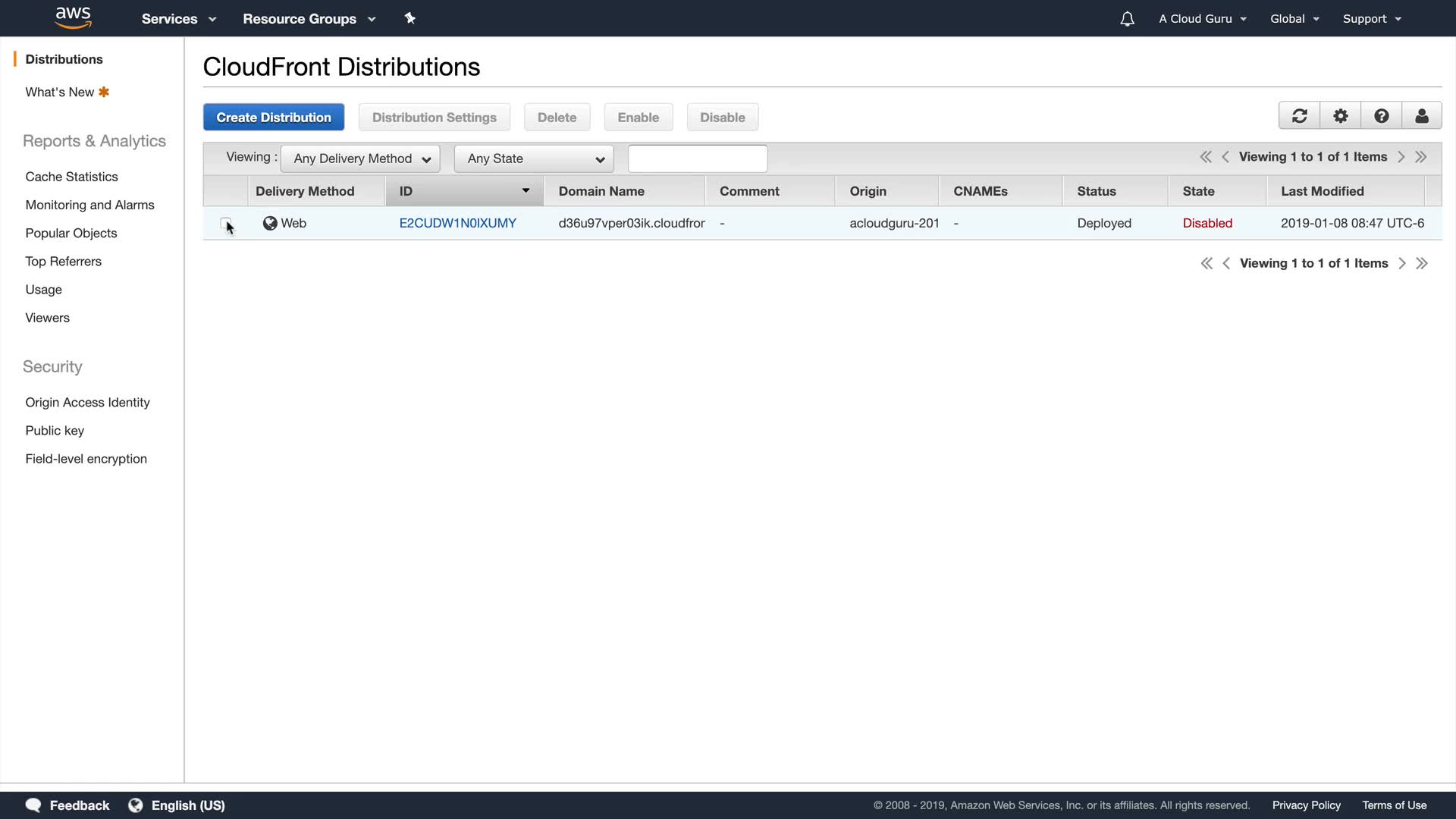Go to Cache Statistics in sidebar
Screen dimensions: 1456x819
click(x=71, y=177)
